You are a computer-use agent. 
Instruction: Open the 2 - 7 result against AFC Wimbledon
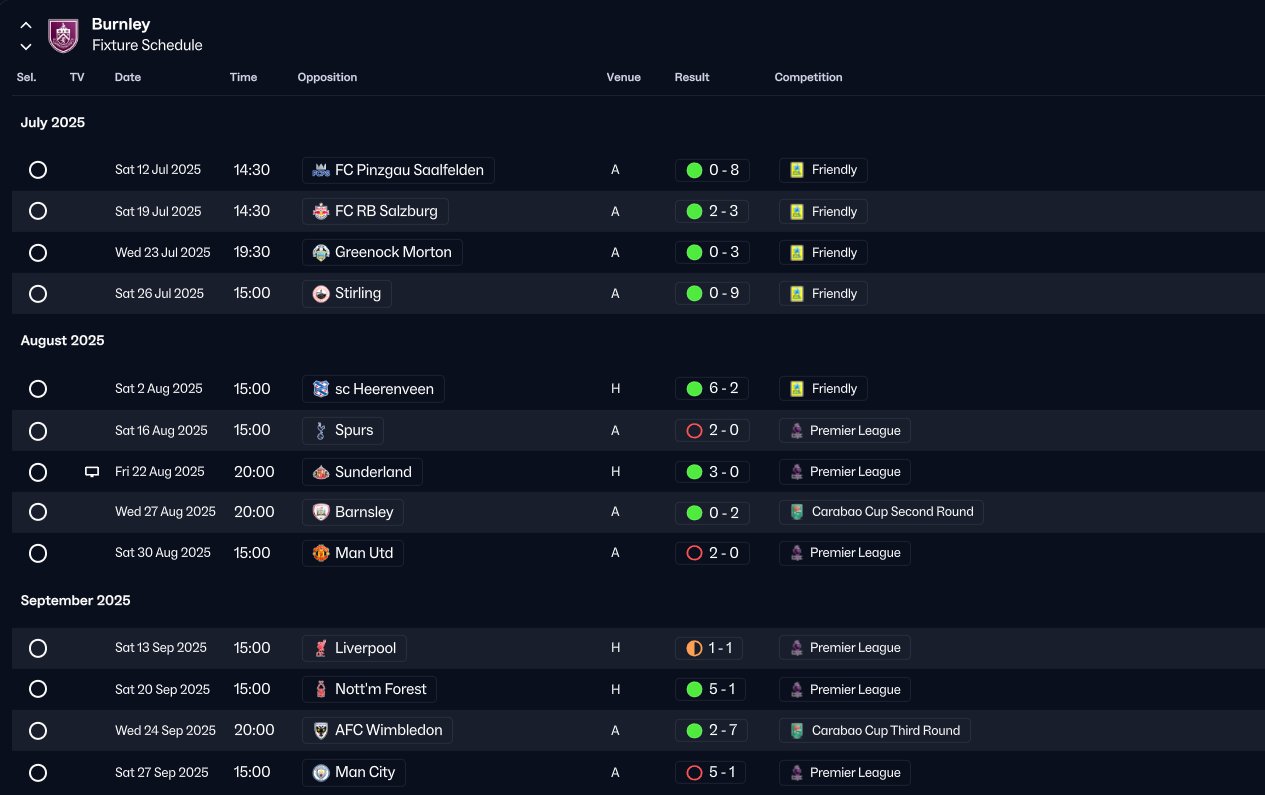(712, 731)
